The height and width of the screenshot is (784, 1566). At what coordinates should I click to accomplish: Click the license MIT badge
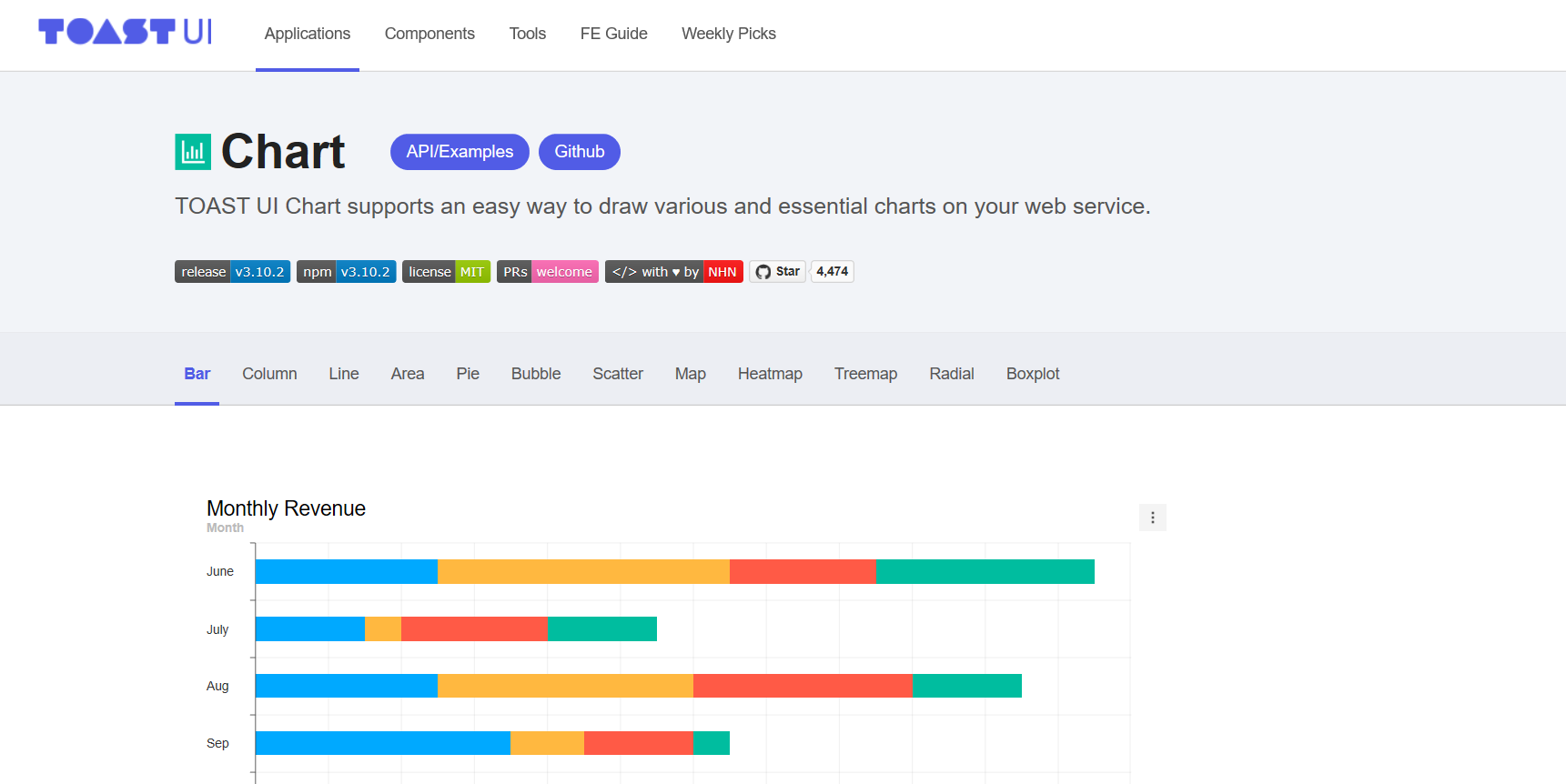pos(446,272)
